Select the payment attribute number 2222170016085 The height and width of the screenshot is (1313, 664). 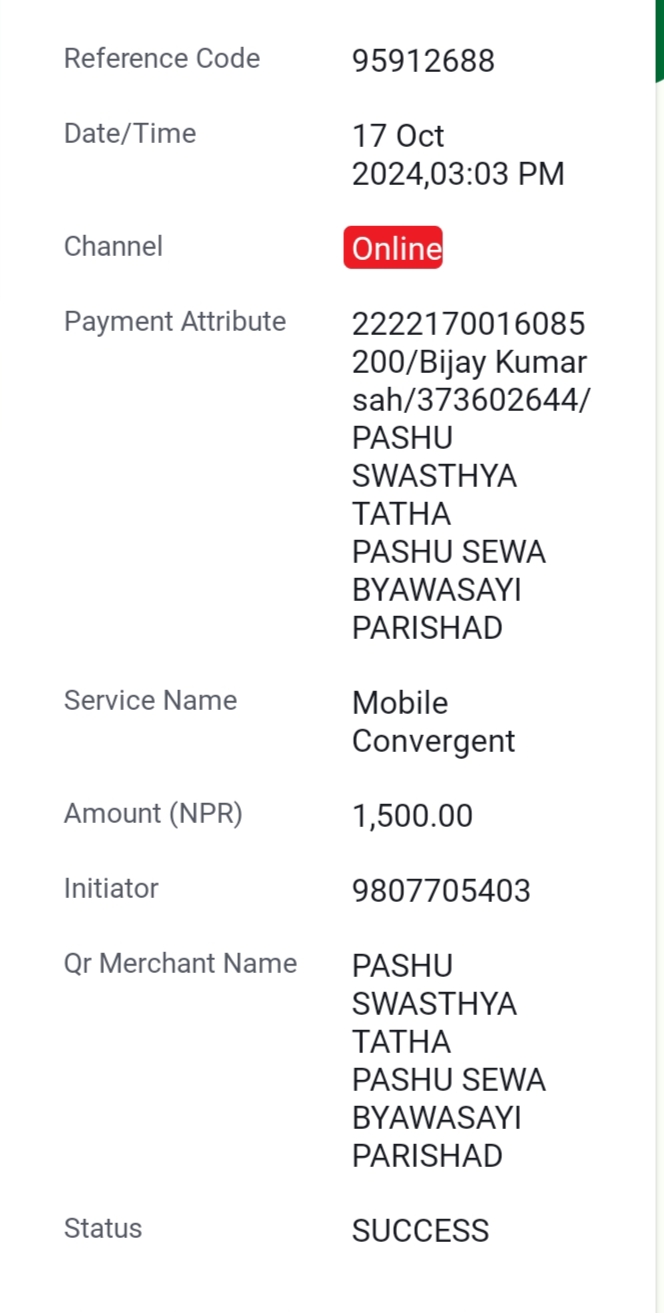point(468,325)
